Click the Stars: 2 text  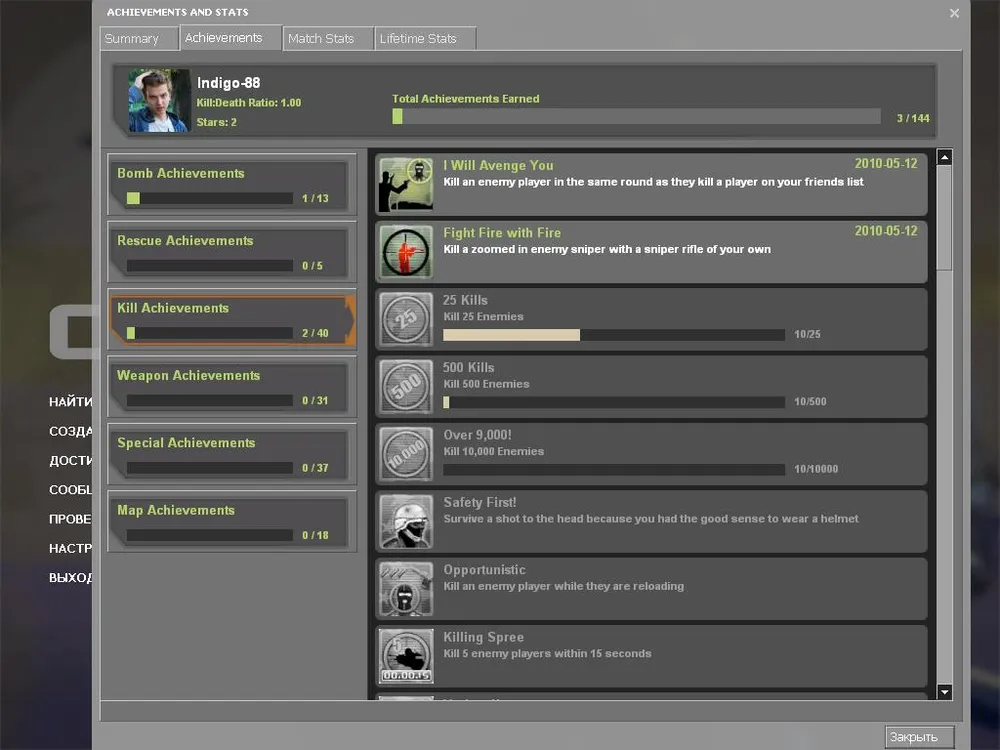(216, 122)
